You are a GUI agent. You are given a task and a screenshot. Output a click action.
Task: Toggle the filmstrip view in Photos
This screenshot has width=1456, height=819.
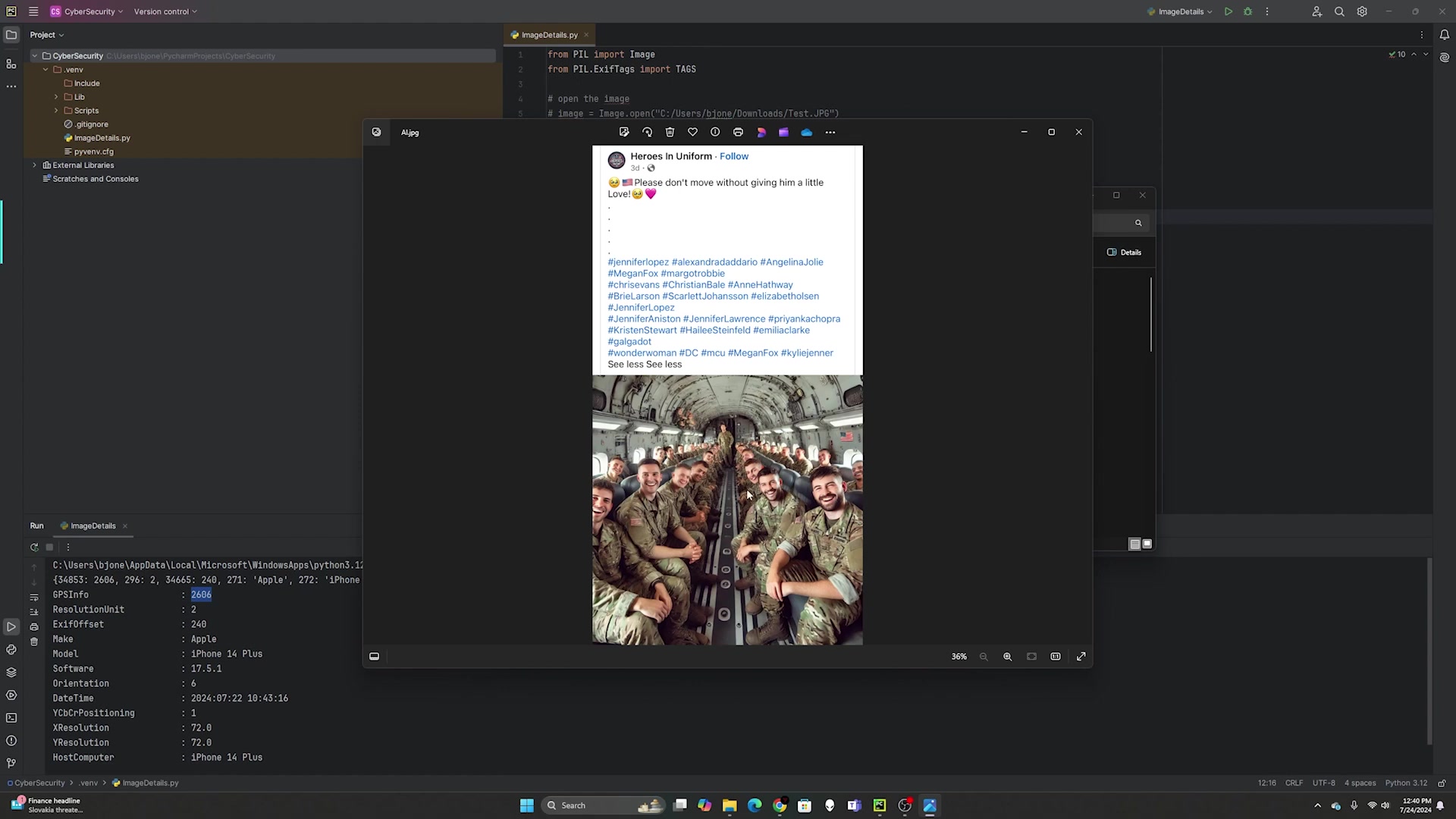[x=374, y=657]
